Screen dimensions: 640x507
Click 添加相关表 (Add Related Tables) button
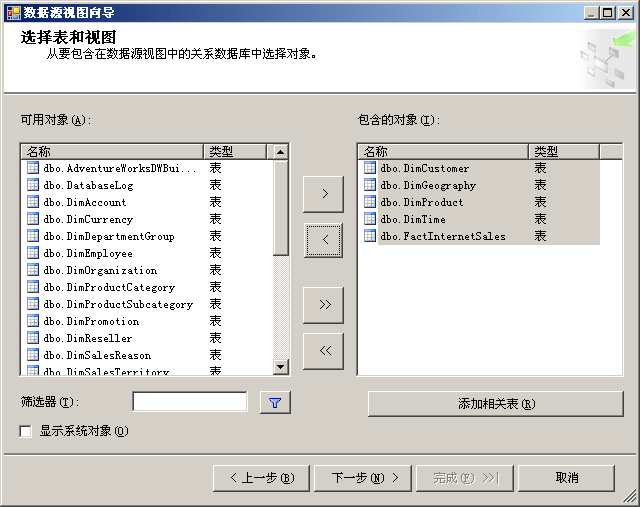point(496,404)
